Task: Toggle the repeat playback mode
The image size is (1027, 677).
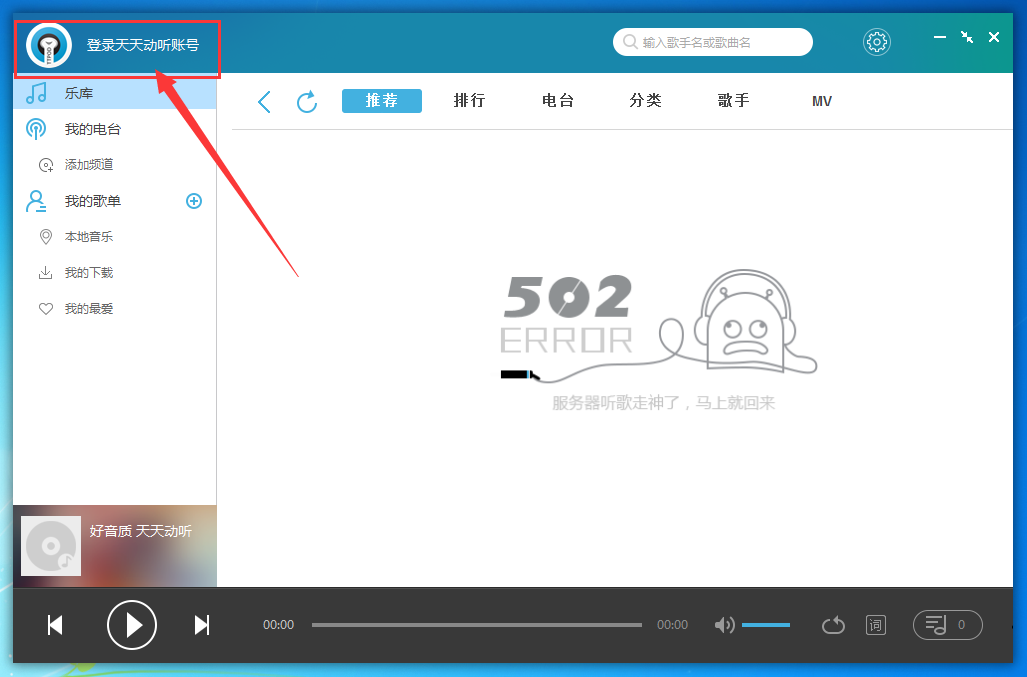Action: pyautogui.click(x=833, y=624)
